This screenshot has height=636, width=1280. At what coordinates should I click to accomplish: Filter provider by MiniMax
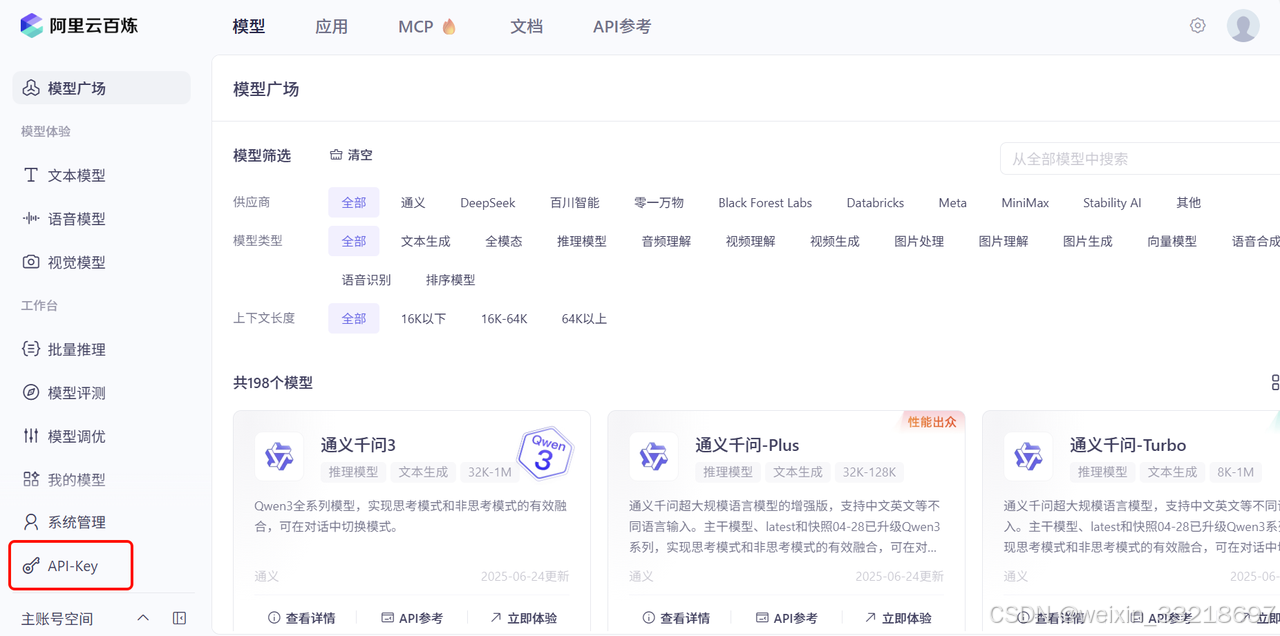tap(1026, 202)
